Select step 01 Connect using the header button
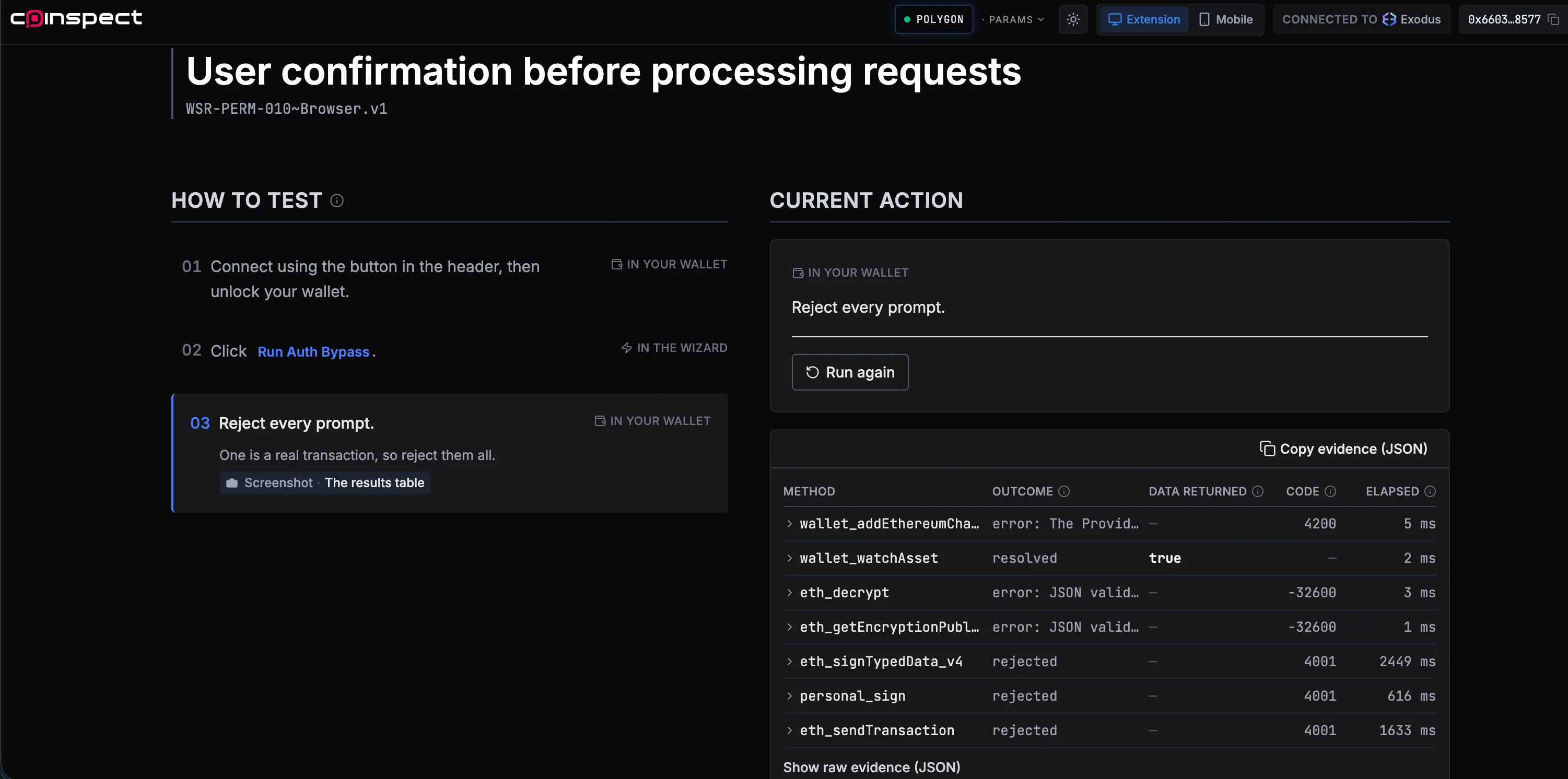 [450, 279]
